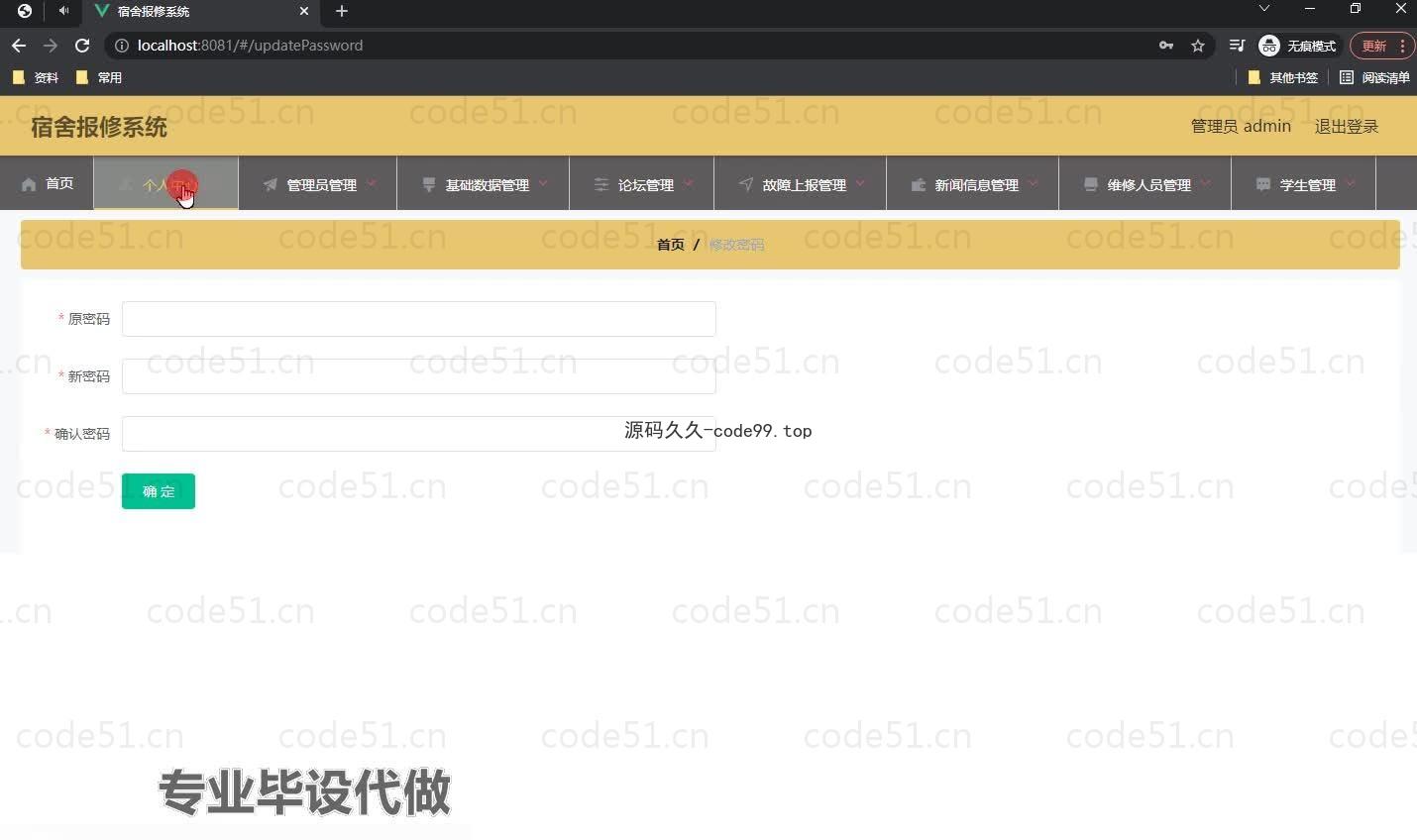
Task: Click the icon beside 基础数据管理
Action: coord(429,184)
